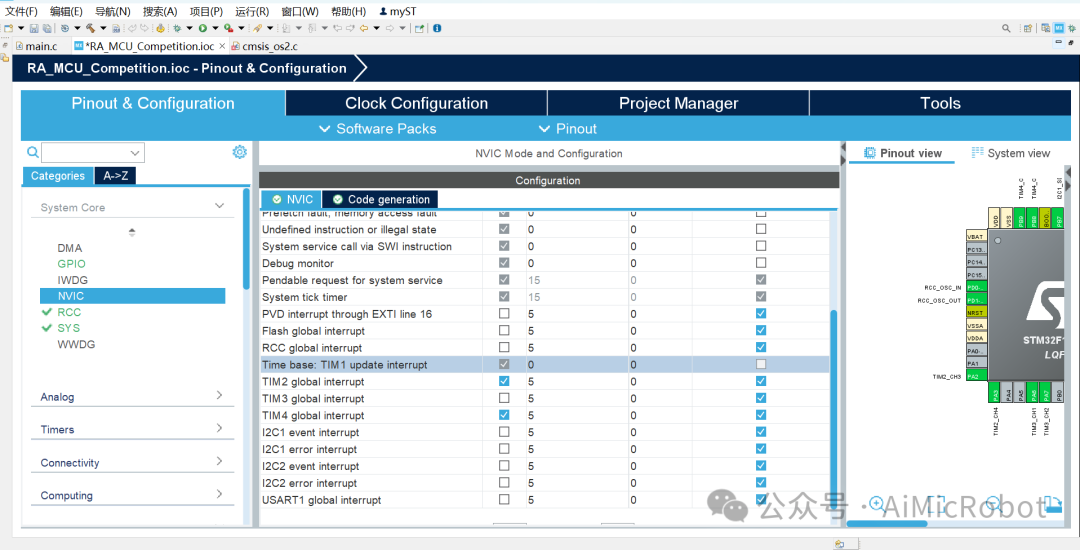This screenshot has width=1080, height=550.
Task: Expand the Timers category
Action: coord(131,429)
